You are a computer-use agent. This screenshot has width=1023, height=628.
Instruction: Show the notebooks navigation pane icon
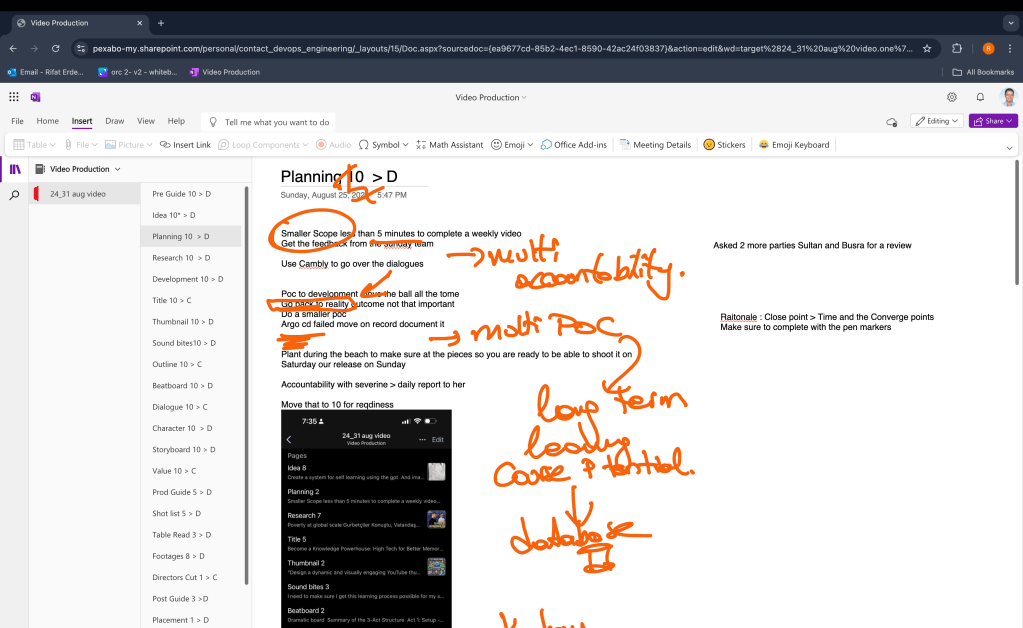pos(15,170)
